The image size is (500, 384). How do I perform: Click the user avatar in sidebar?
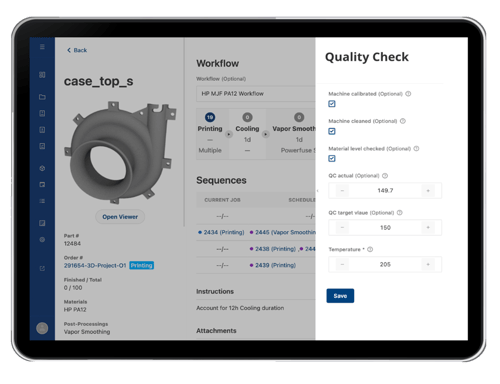[x=42, y=328]
